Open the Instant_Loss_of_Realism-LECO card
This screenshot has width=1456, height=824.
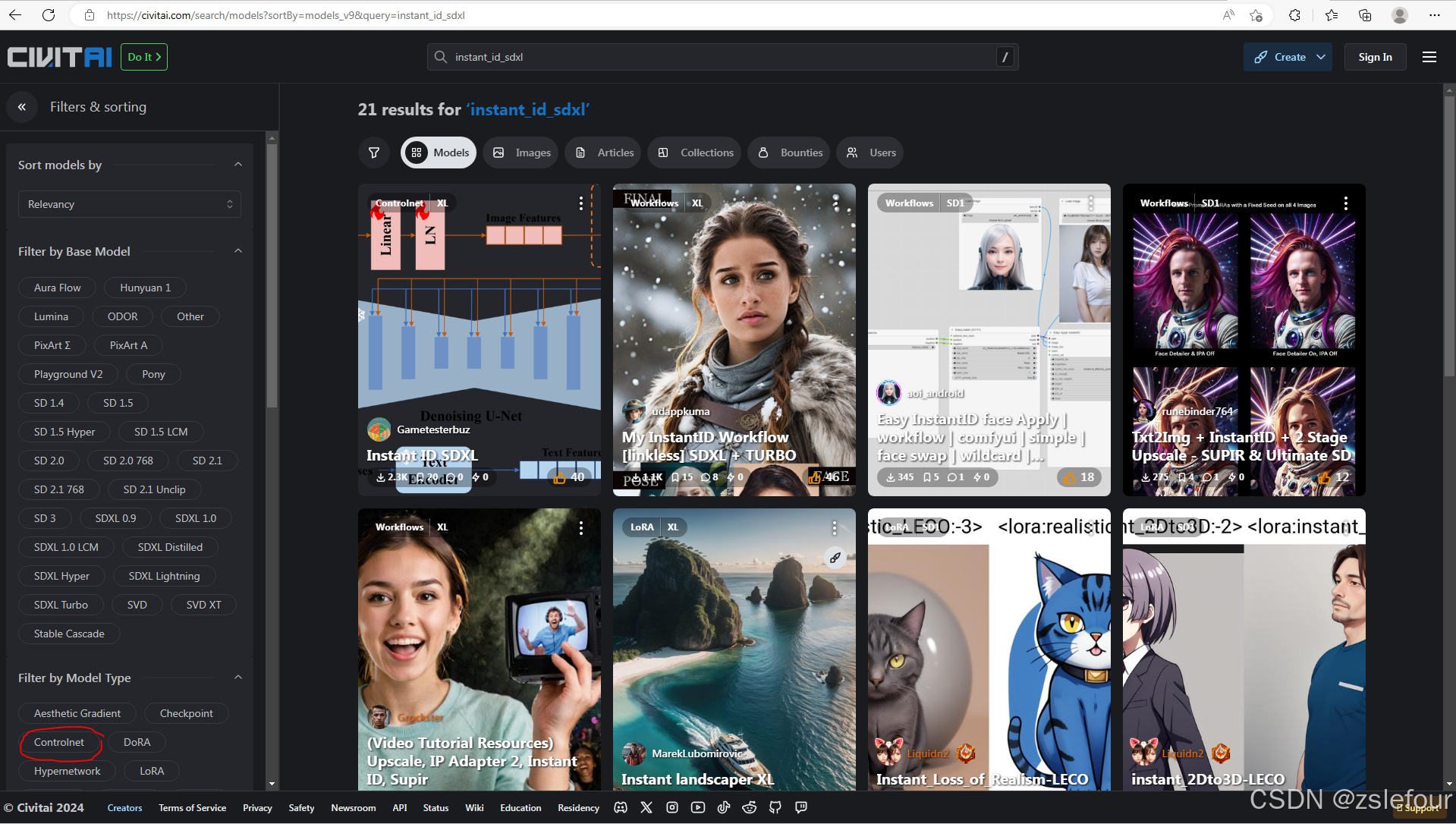tap(989, 649)
